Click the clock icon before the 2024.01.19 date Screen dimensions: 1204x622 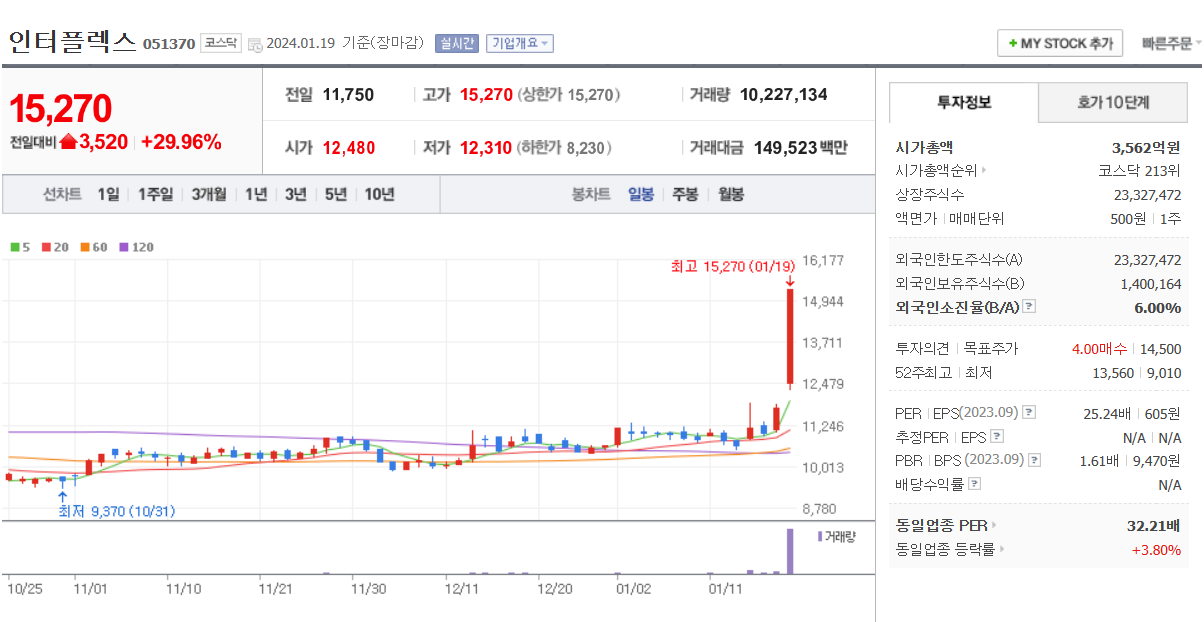pyautogui.click(x=255, y=44)
